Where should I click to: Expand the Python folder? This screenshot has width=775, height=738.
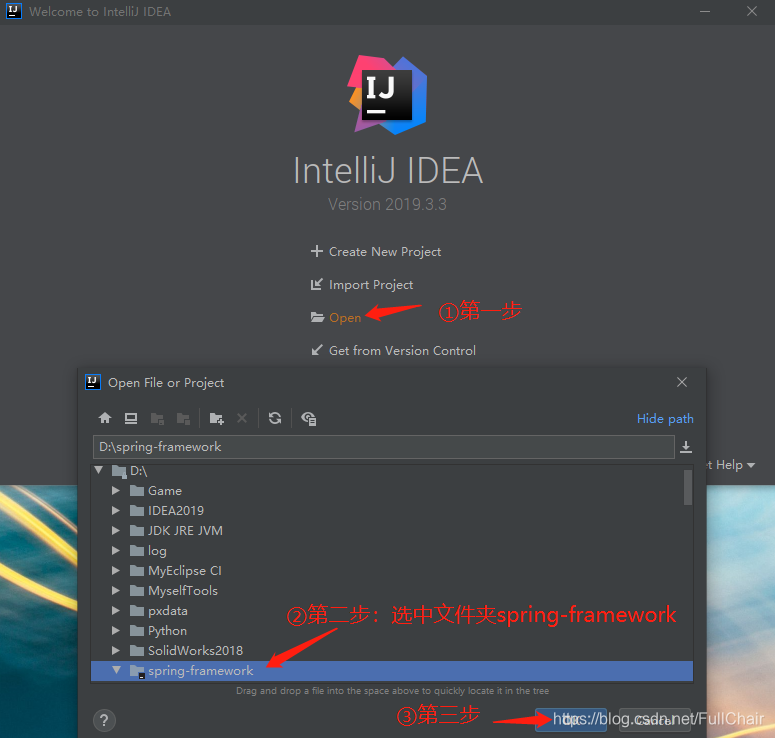click(116, 630)
